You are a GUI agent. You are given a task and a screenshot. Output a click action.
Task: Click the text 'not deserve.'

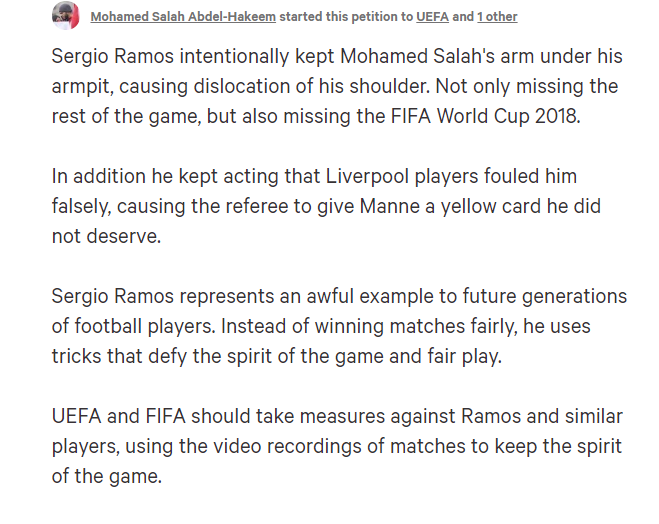point(106,237)
